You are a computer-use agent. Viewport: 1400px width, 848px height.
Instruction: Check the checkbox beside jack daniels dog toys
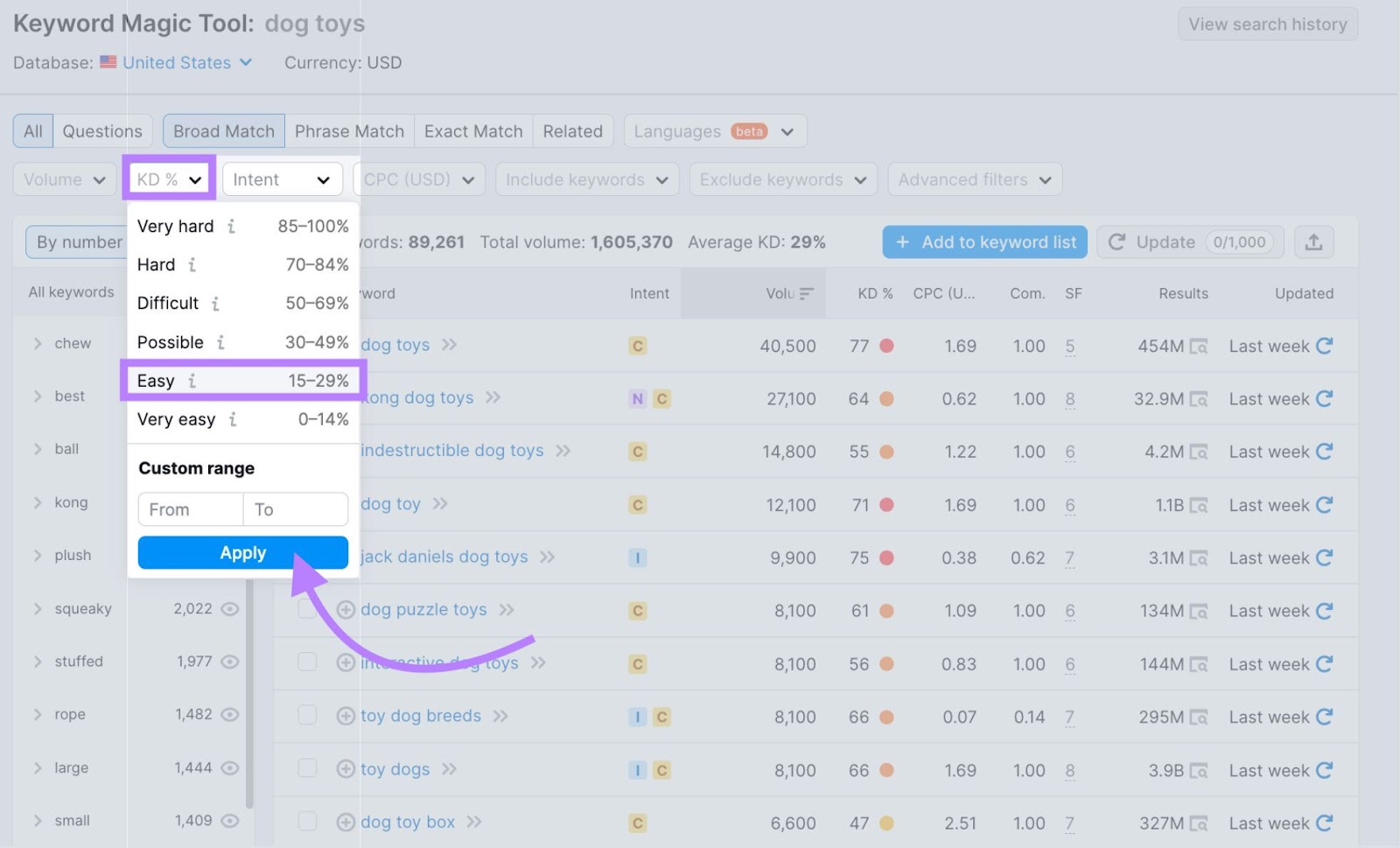[307, 557]
